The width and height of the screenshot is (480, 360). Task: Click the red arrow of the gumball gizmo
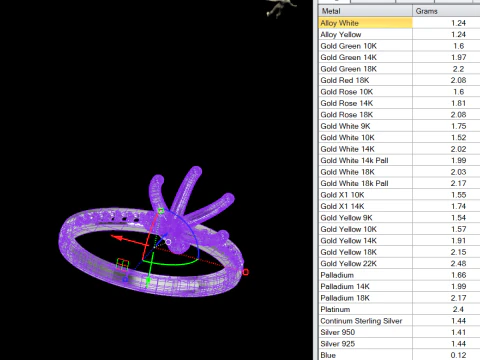pos(117,238)
